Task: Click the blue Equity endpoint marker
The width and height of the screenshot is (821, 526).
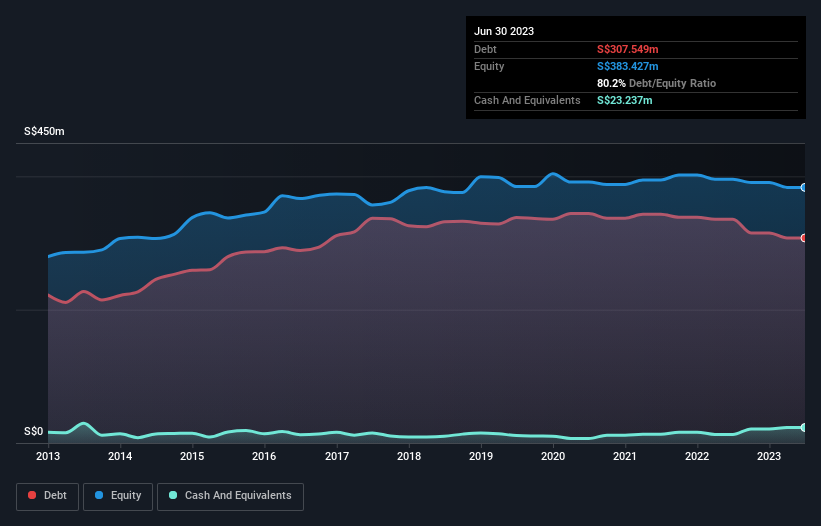Action: coord(804,187)
